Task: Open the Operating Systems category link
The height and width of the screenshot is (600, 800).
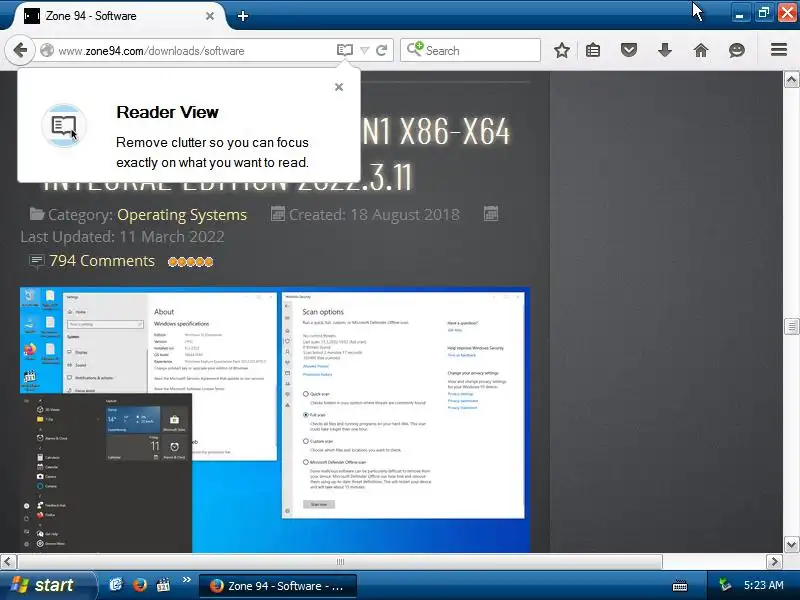Action: click(x=182, y=215)
